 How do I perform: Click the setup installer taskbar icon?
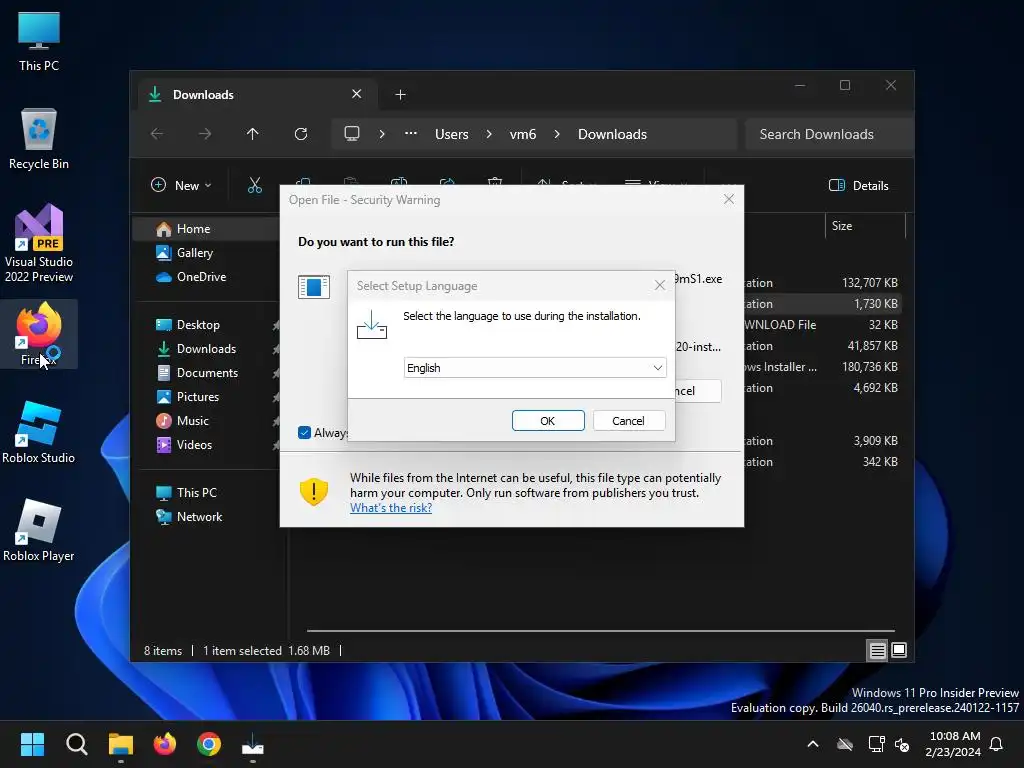click(253, 744)
